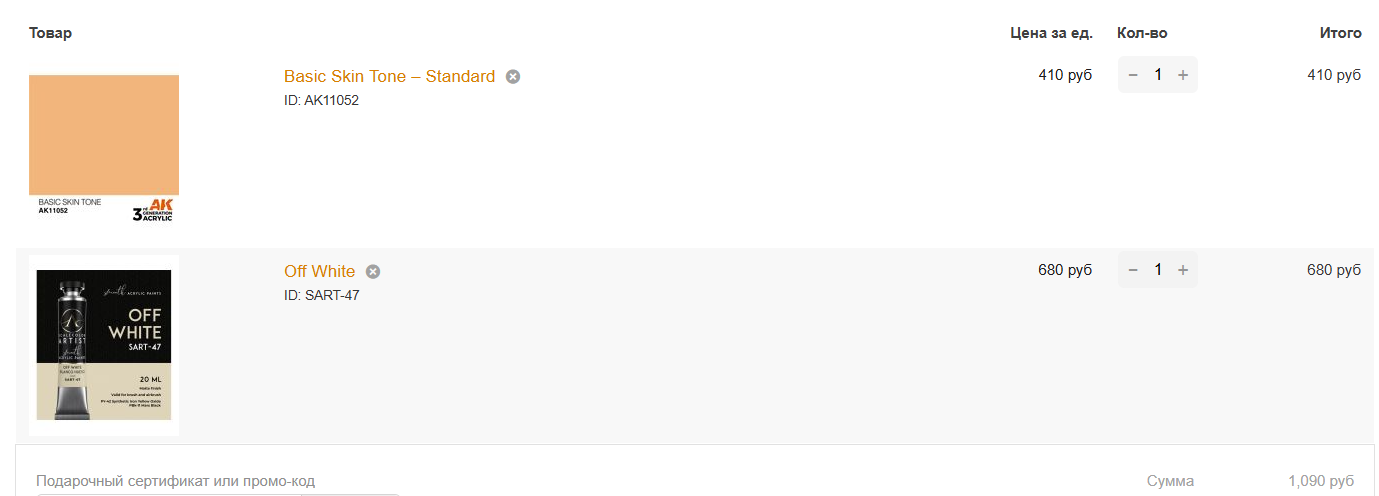Screen dimensions: 1379x496
Task: Open the Off White paint tube thumbnail
Action: (104, 345)
